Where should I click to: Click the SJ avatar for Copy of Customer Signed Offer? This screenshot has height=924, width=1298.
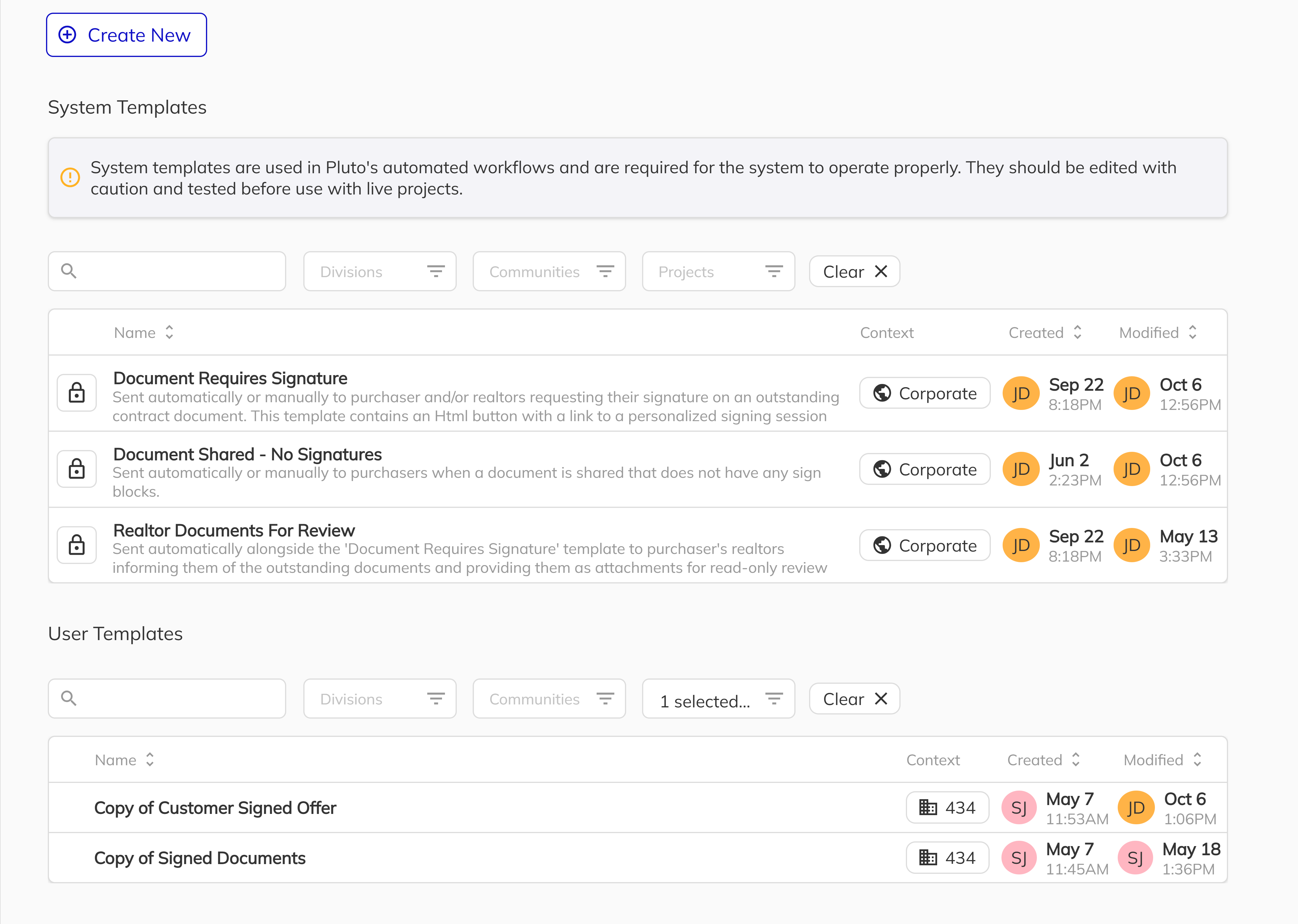pos(1019,807)
